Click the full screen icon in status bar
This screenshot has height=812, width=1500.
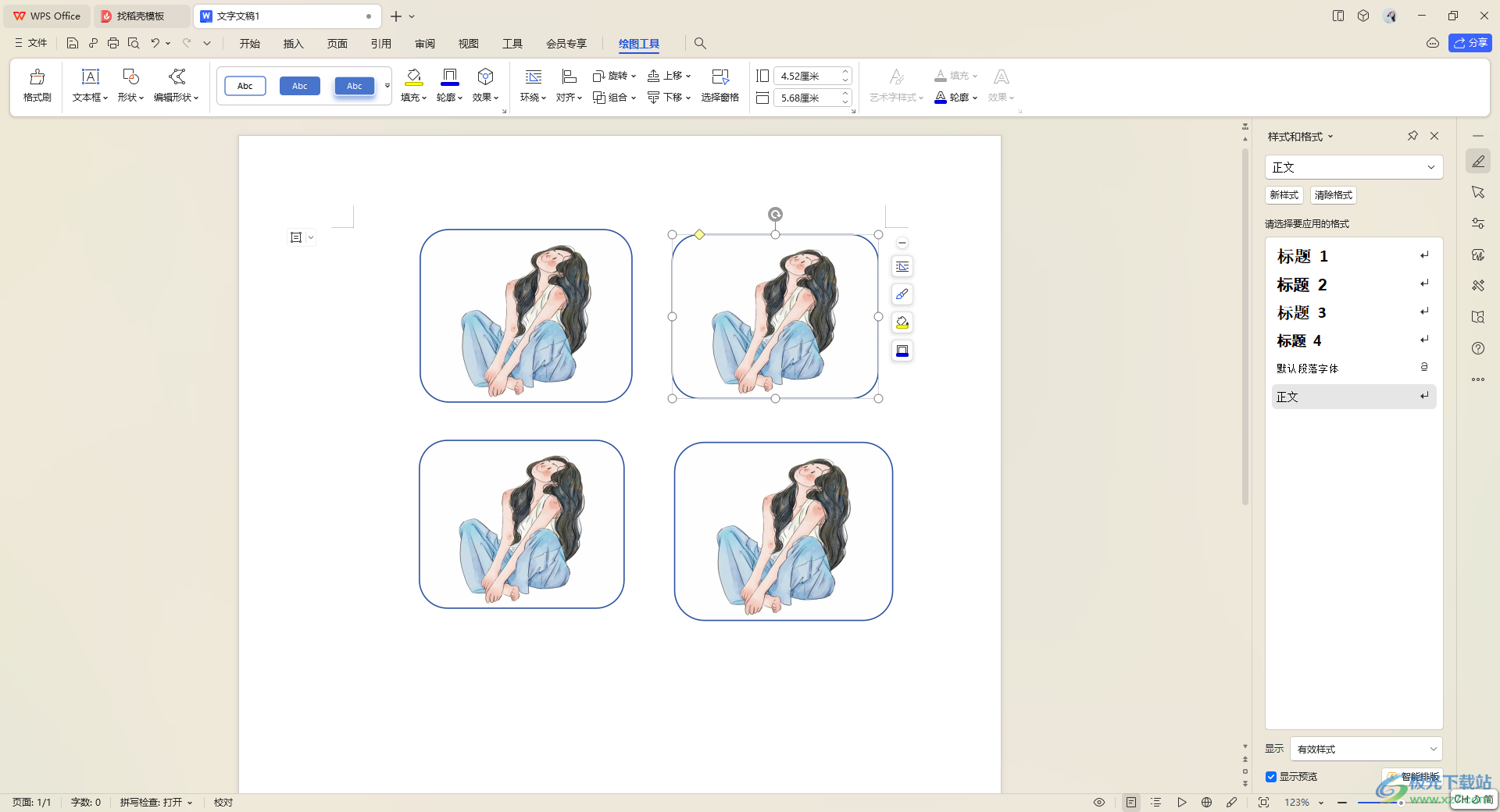coord(1263,802)
